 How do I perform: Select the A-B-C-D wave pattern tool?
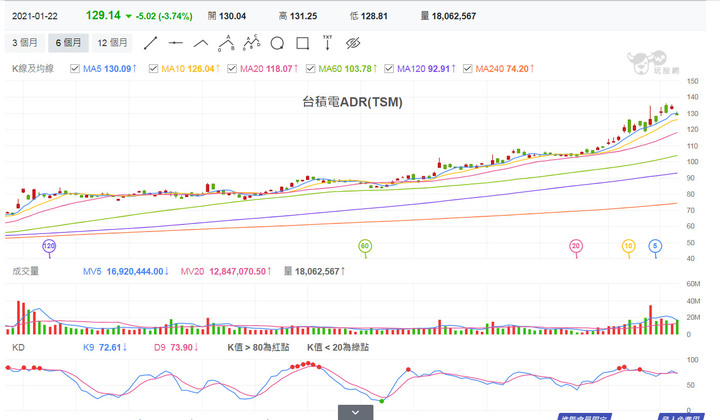(x=252, y=43)
